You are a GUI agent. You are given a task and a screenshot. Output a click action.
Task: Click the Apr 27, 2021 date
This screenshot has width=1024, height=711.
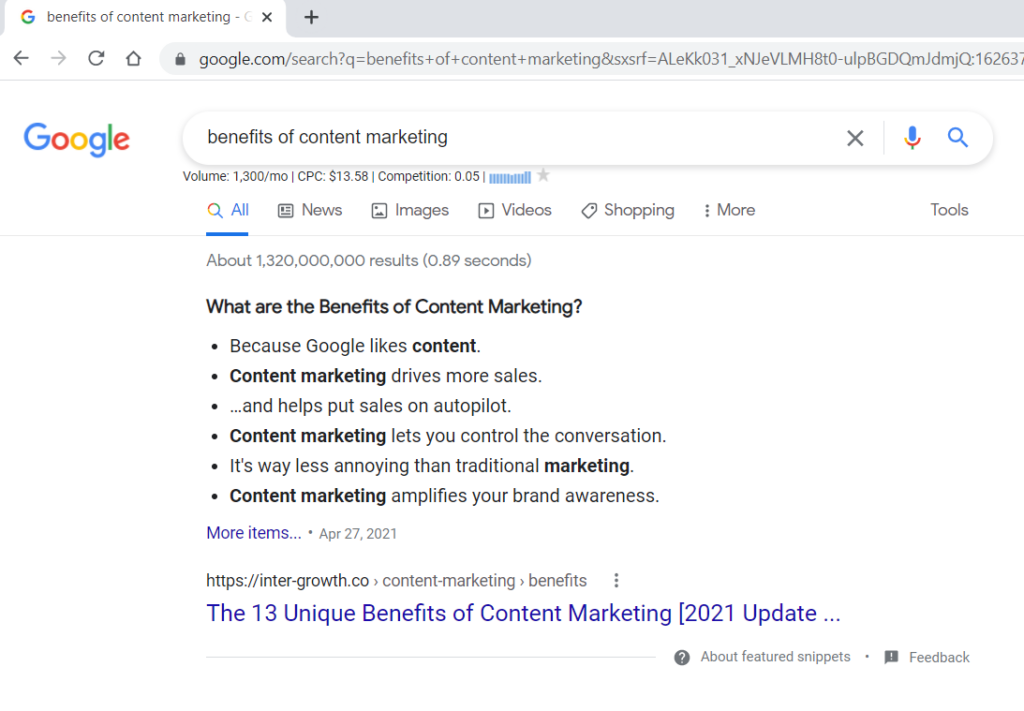point(358,534)
